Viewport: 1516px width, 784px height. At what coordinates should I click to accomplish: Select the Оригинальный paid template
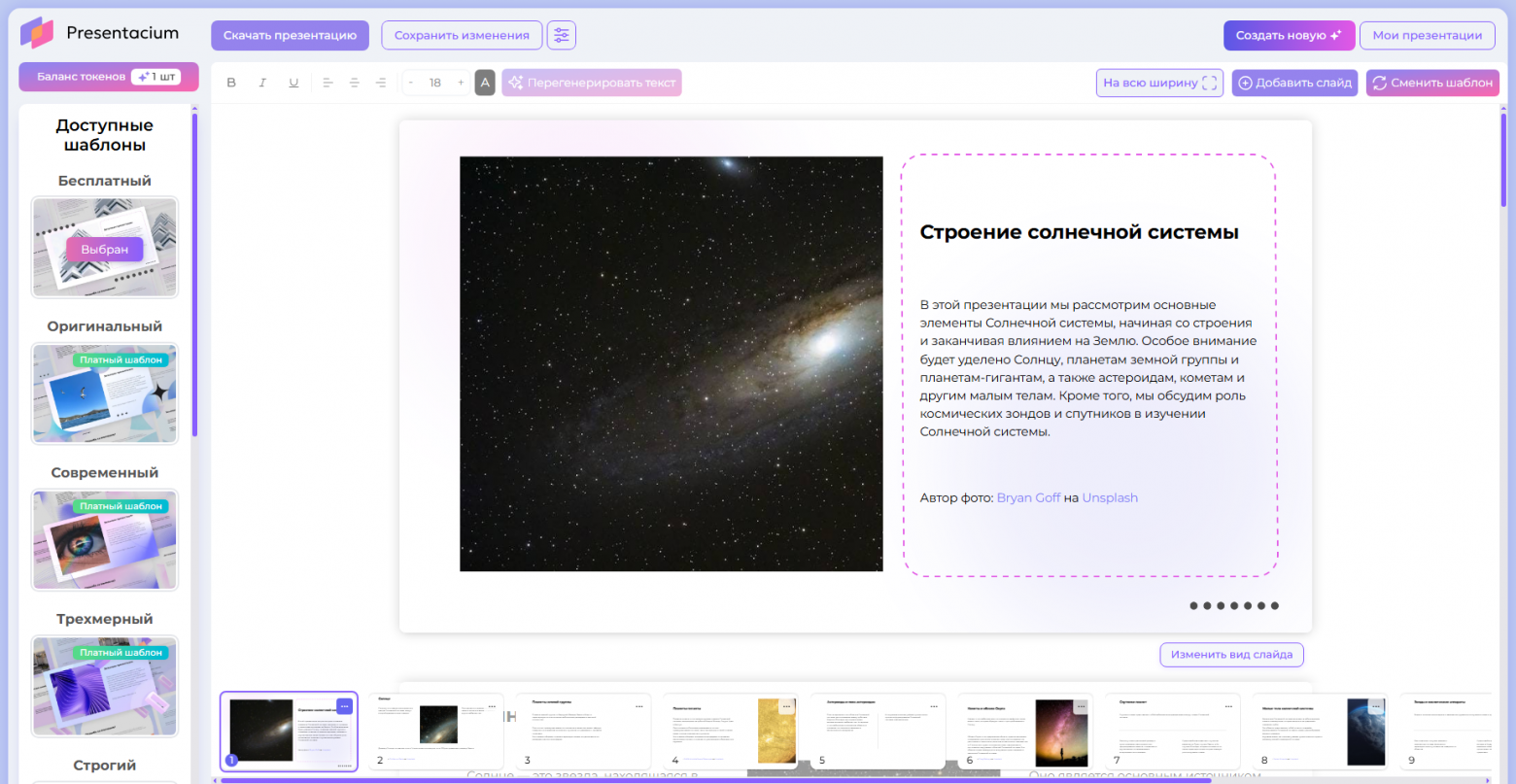[105, 393]
